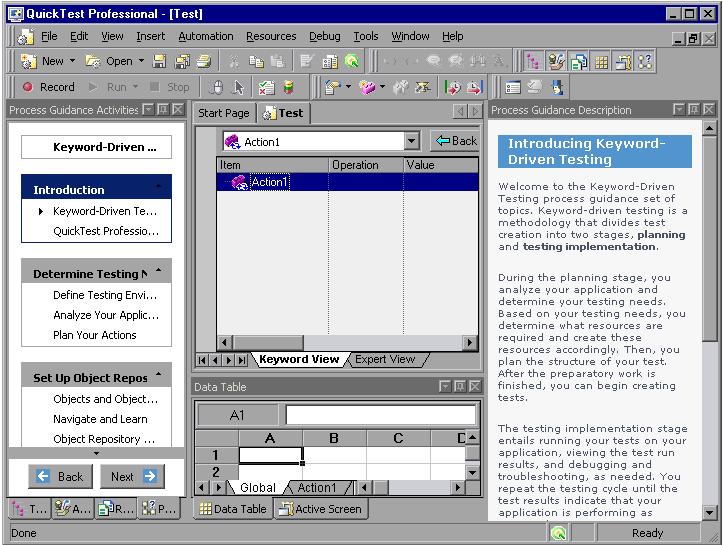The width and height of the screenshot is (723, 545).
Task: Switch to the Start Page tab
Action: [x=224, y=113]
